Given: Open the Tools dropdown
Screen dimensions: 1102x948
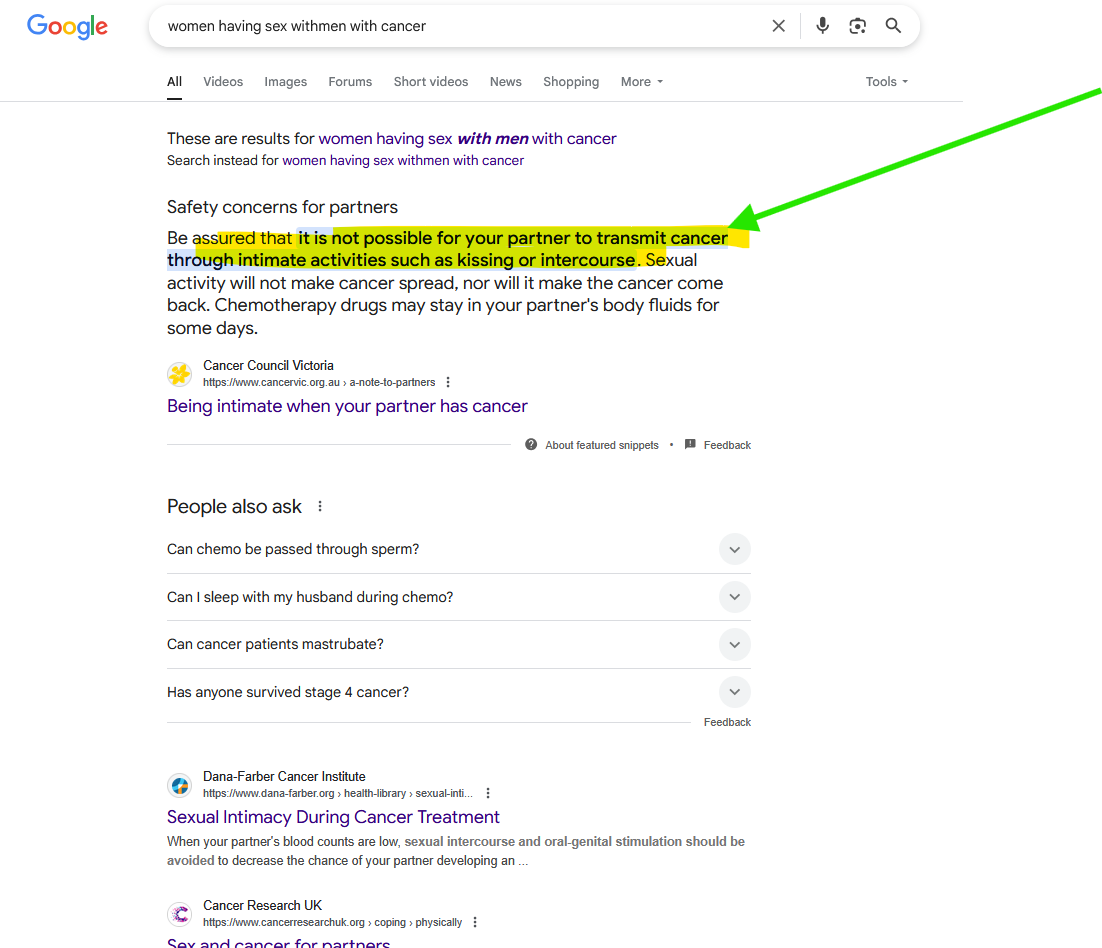Looking at the screenshot, I should click(886, 82).
